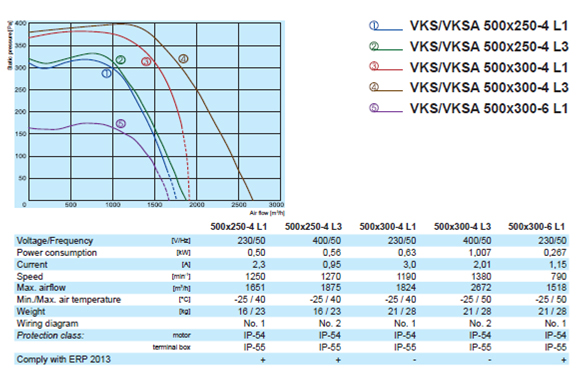Click current value 0,95
The image size is (584, 373).
(x=332, y=265)
